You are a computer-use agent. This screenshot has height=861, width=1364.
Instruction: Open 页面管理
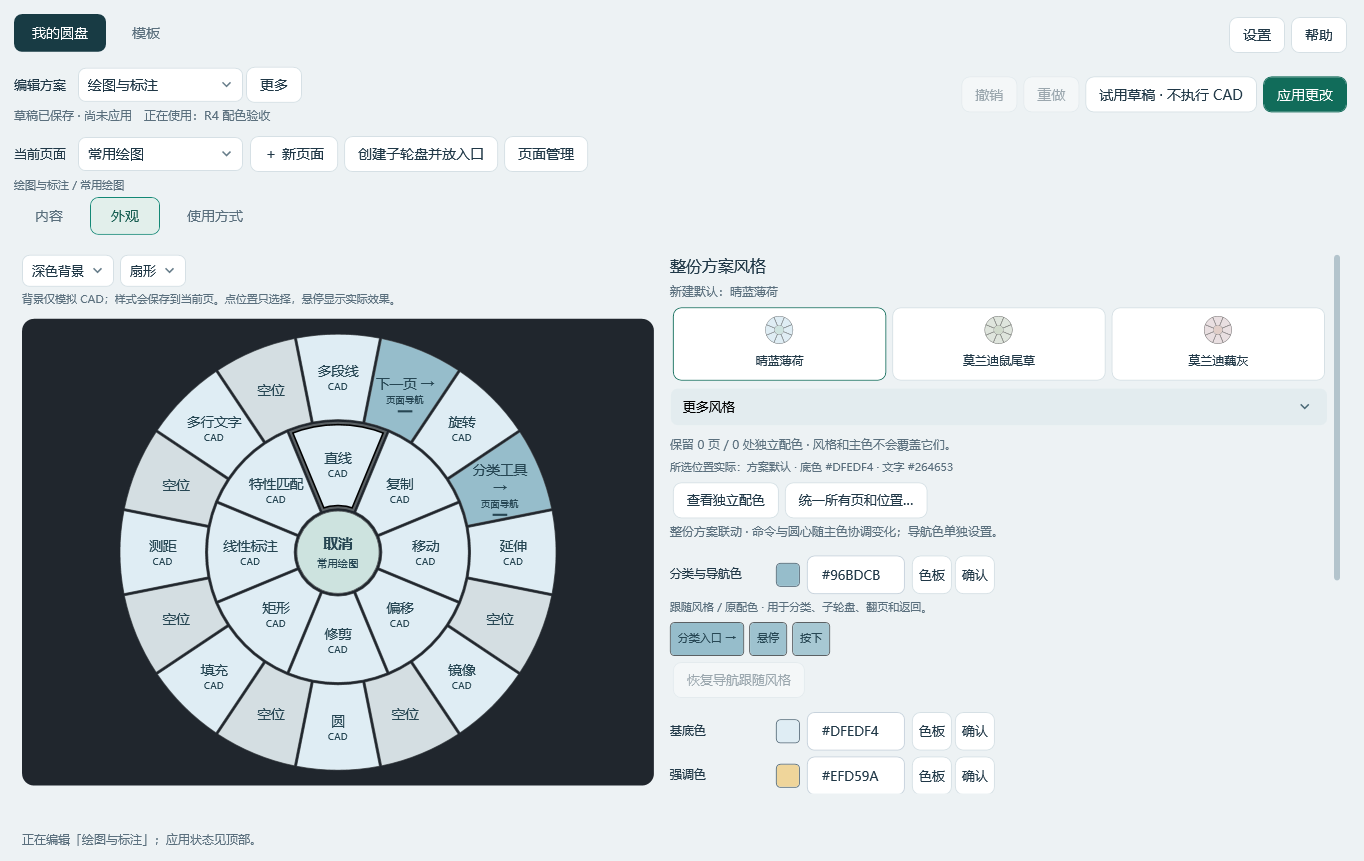(546, 154)
